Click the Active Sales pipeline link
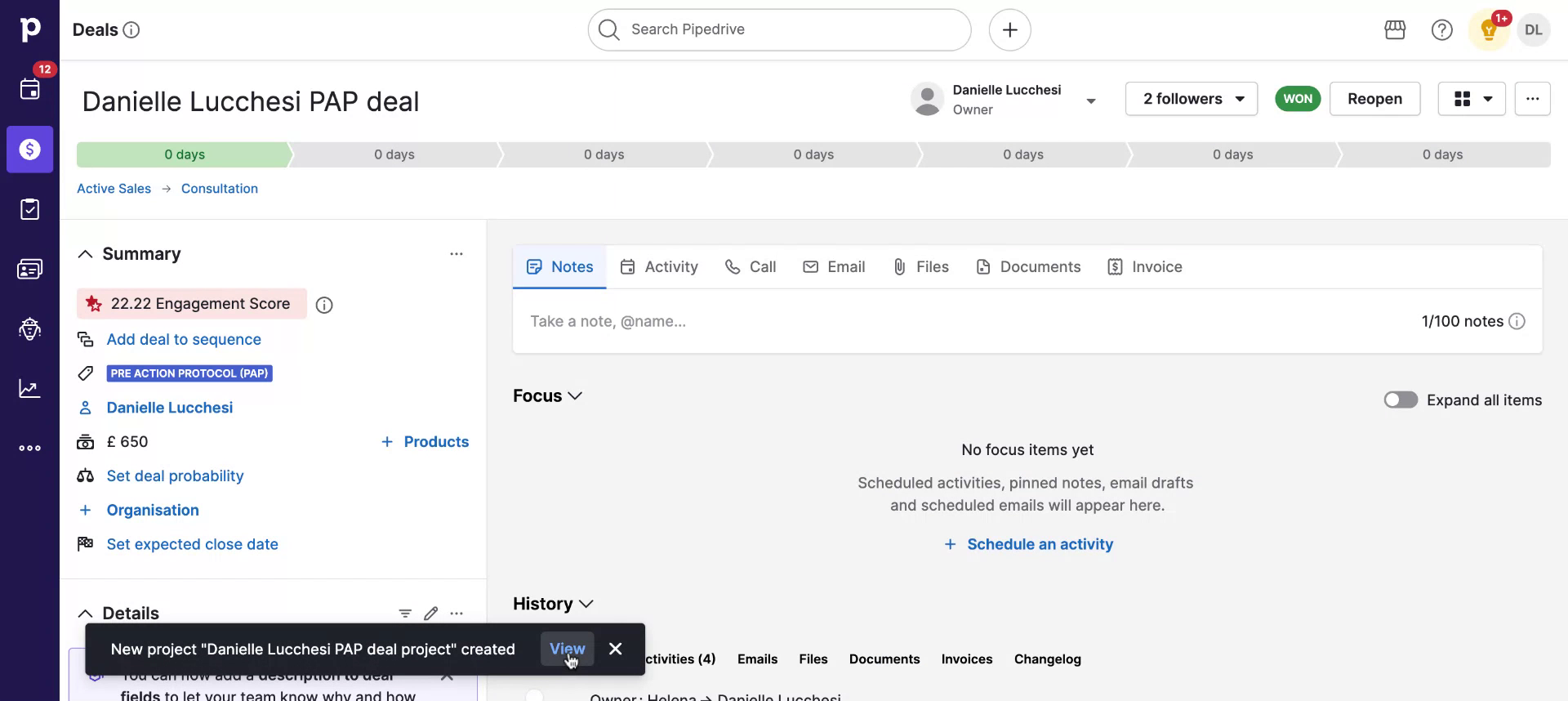The height and width of the screenshot is (701, 1568). (x=114, y=189)
